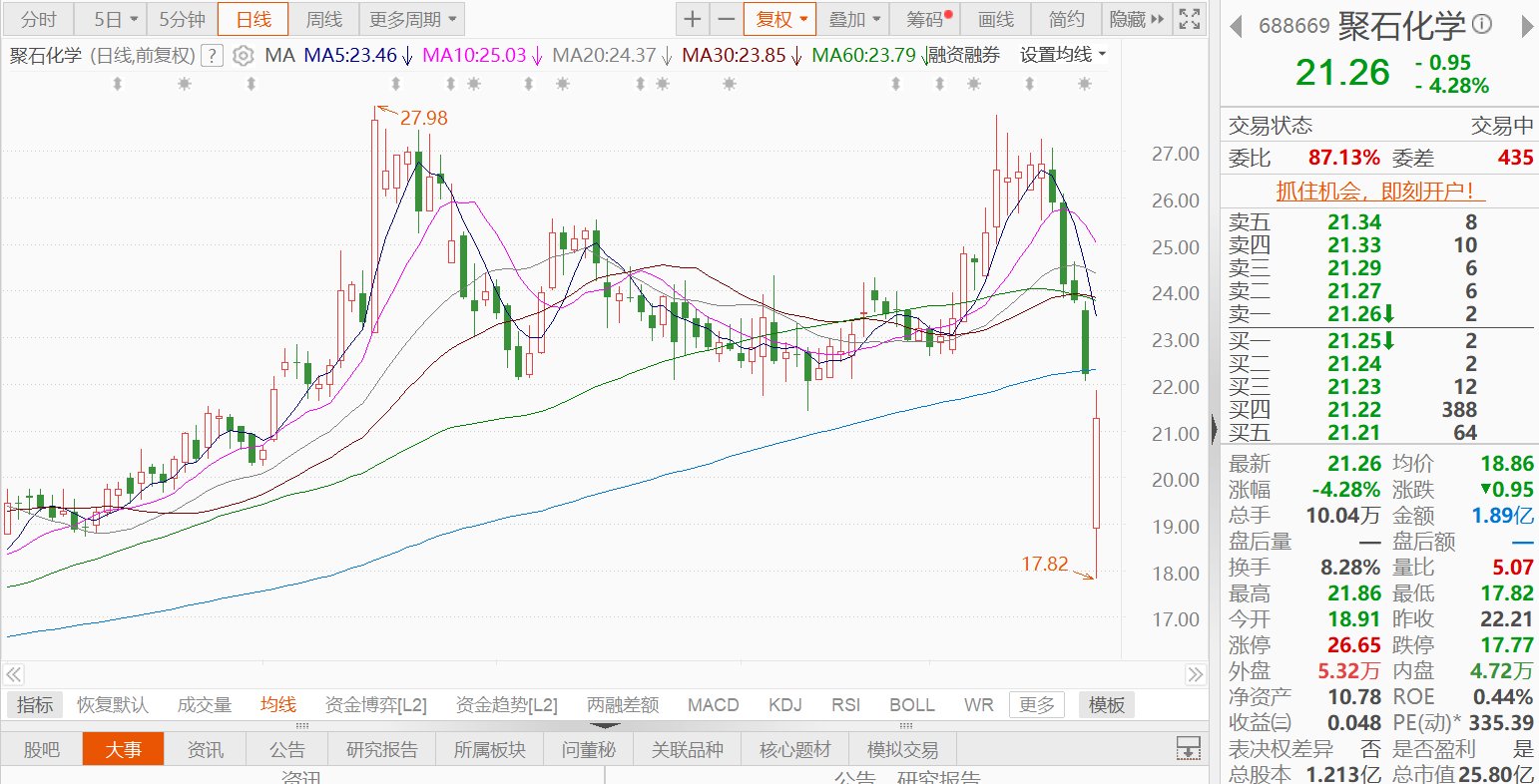Viewport: 1539px width, 784px height.
Task: Click the question mark help icon
Action: click(x=212, y=56)
